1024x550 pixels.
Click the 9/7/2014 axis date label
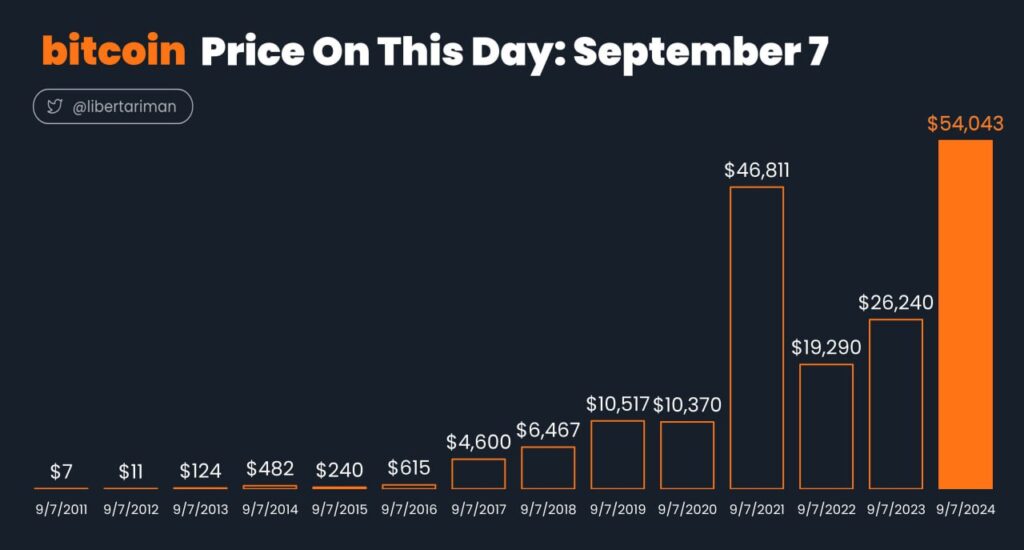coord(270,510)
